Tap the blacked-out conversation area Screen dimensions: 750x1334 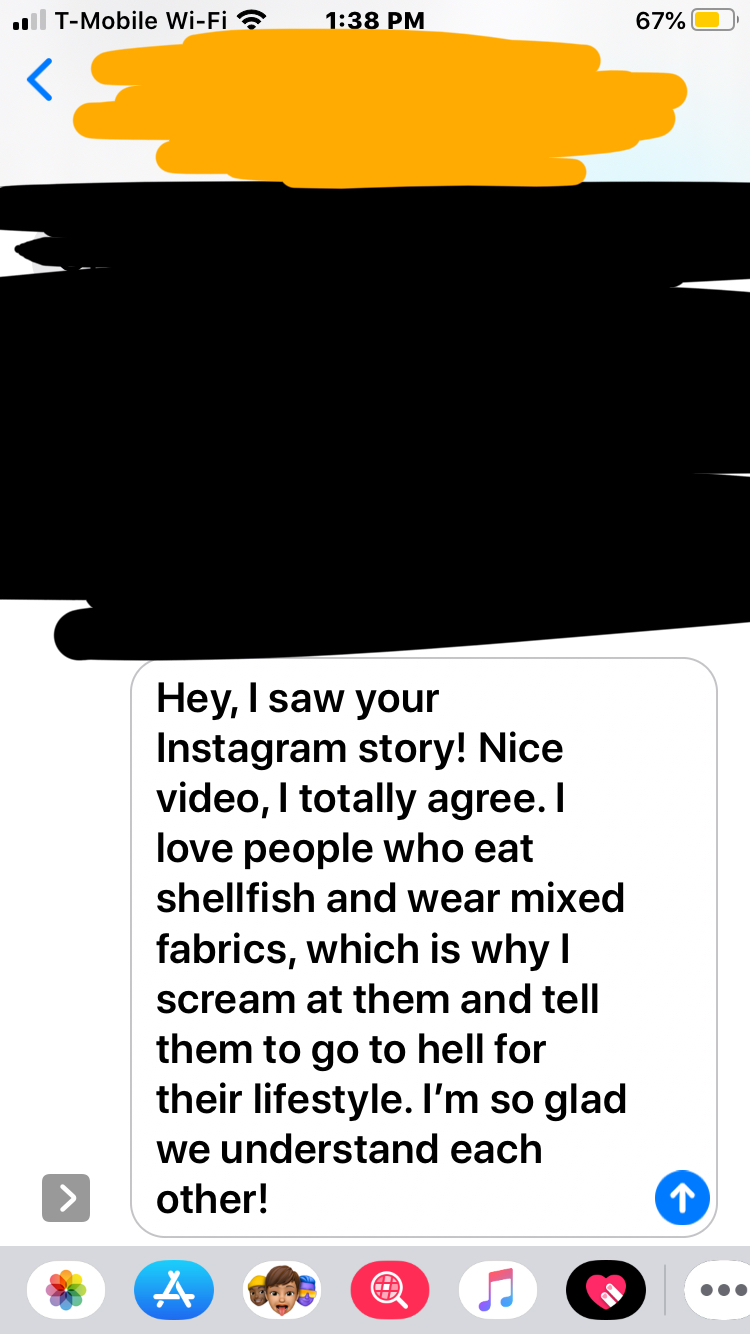coord(375,420)
